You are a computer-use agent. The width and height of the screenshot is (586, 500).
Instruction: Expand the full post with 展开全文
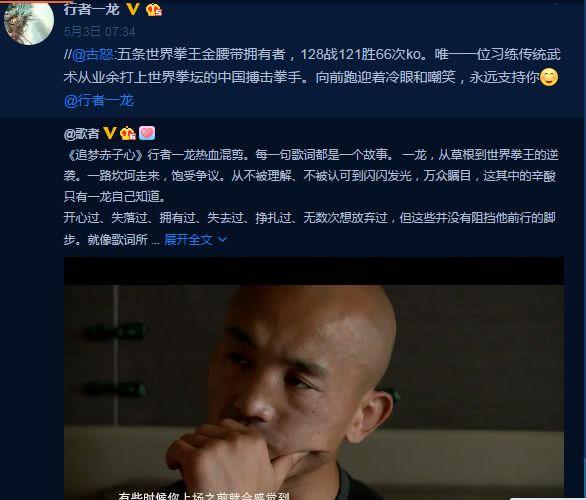coord(189,240)
